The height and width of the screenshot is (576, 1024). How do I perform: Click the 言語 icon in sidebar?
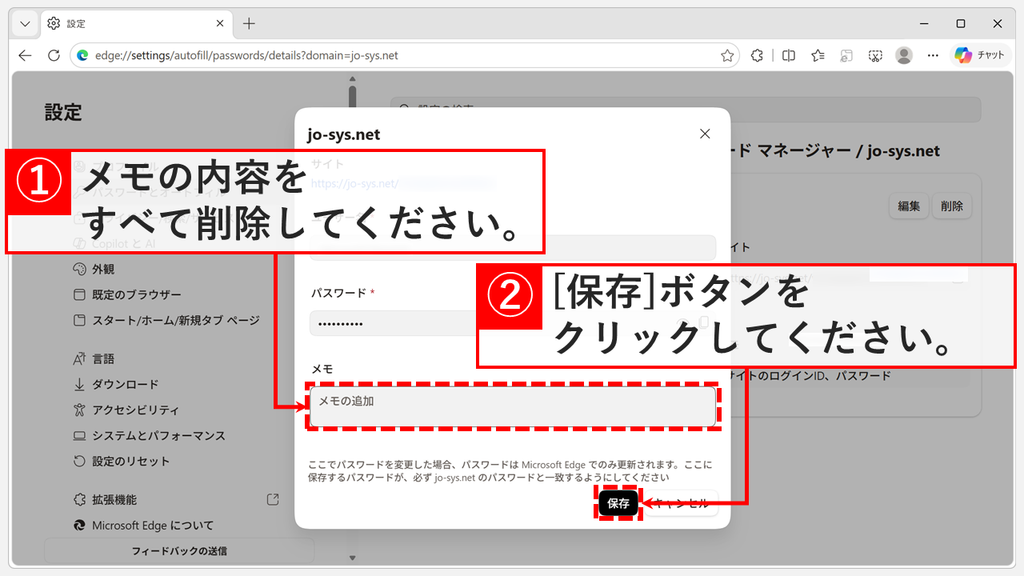(79, 359)
